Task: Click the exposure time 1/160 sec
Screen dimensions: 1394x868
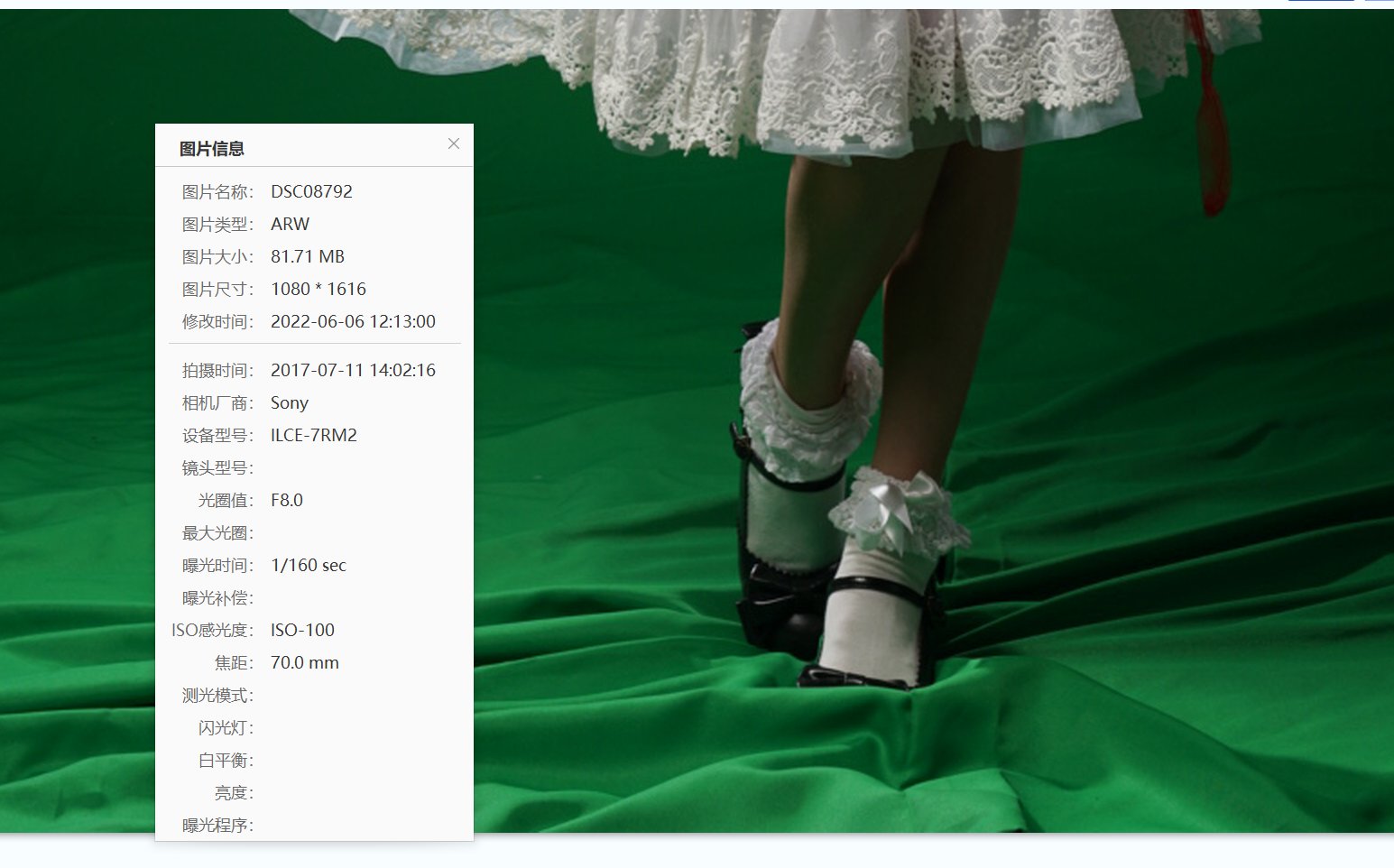Action: [x=309, y=565]
